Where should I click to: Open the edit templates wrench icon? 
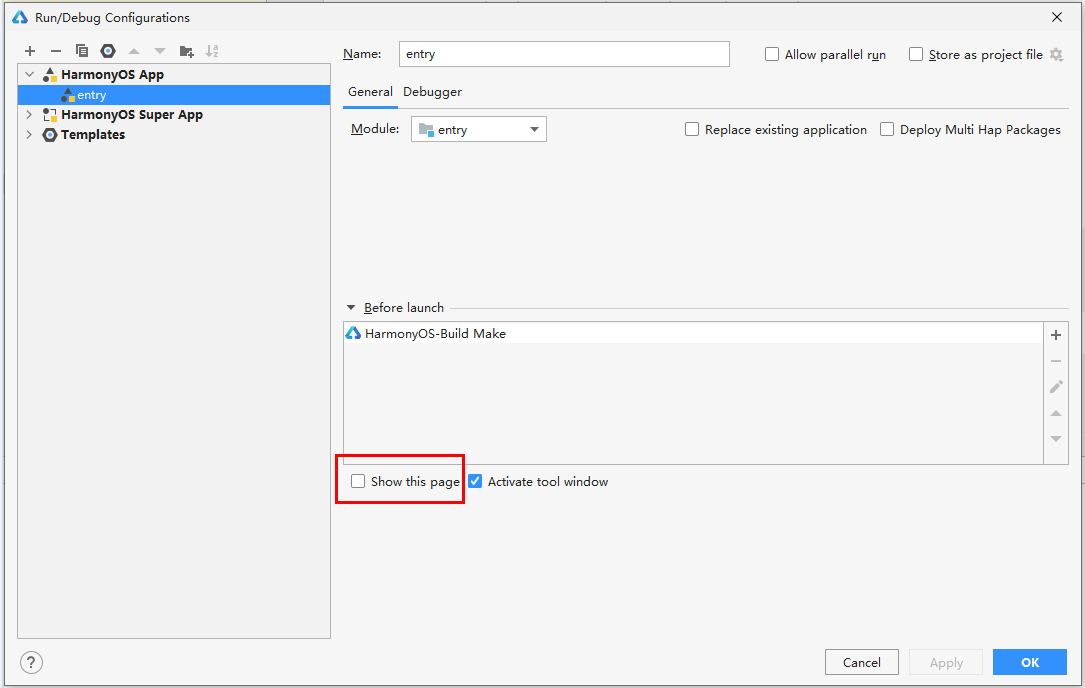[108, 51]
